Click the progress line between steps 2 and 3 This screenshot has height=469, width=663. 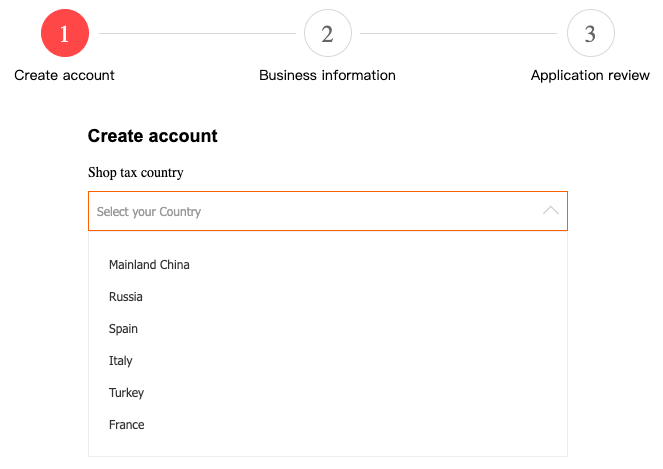coord(458,34)
